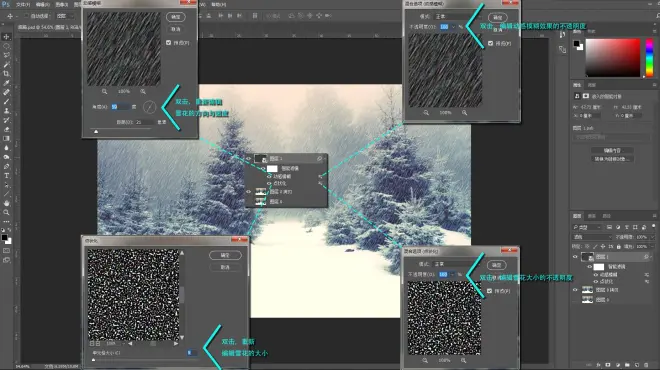The width and height of the screenshot is (660, 370).
Task: Click the delete layer trash icon
Action: click(x=646, y=365)
